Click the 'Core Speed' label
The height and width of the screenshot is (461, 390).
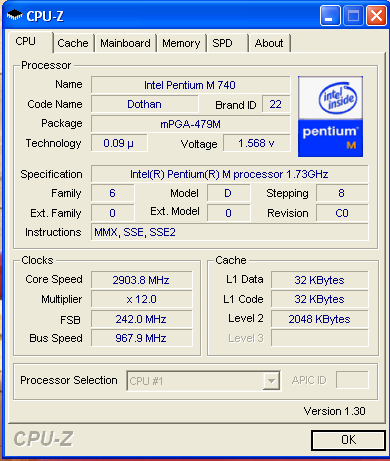(x=54, y=279)
